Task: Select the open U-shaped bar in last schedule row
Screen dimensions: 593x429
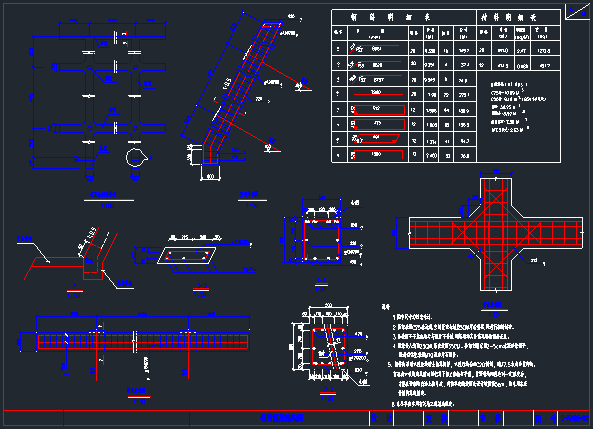Action: pos(377,155)
